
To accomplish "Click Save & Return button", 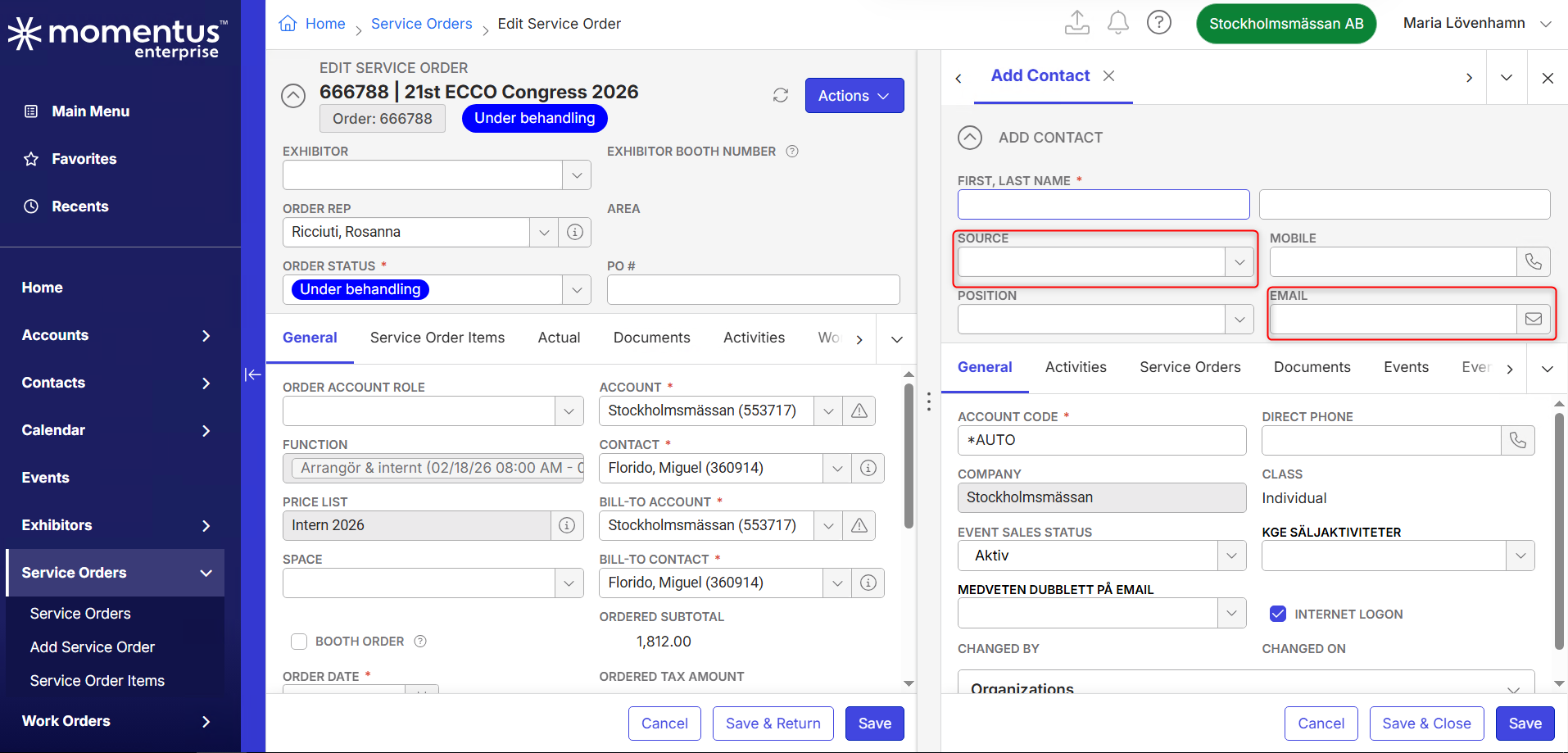I will tap(773, 724).
